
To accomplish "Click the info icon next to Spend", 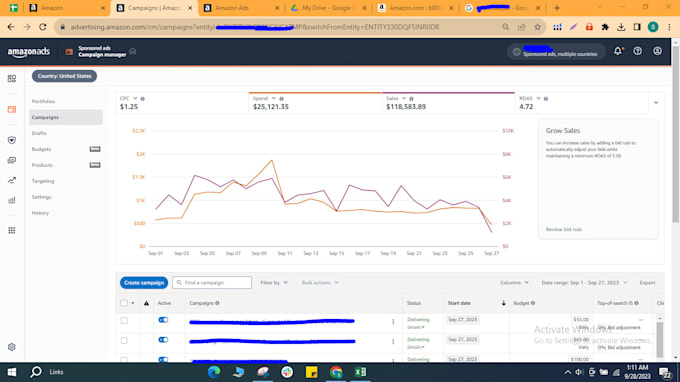I will pos(281,99).
